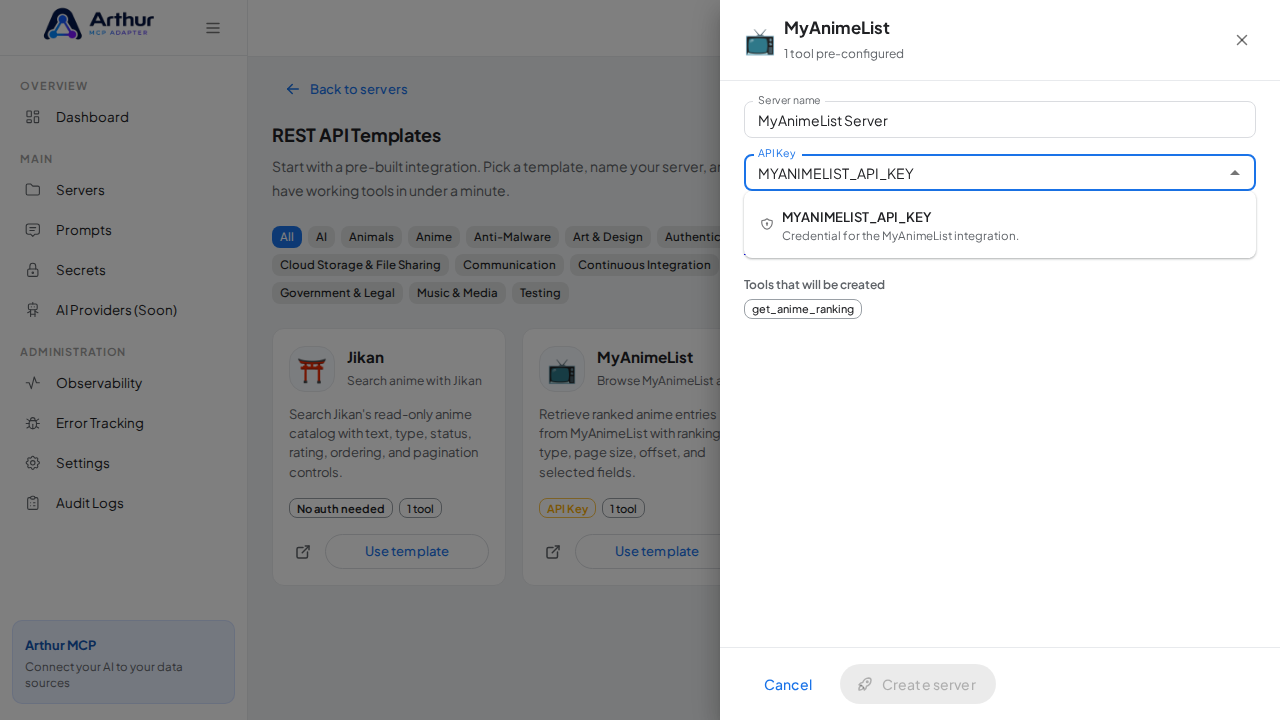Cancel the server creation panel
This screenshot has width=1280, height=720.
click(788, 684)
